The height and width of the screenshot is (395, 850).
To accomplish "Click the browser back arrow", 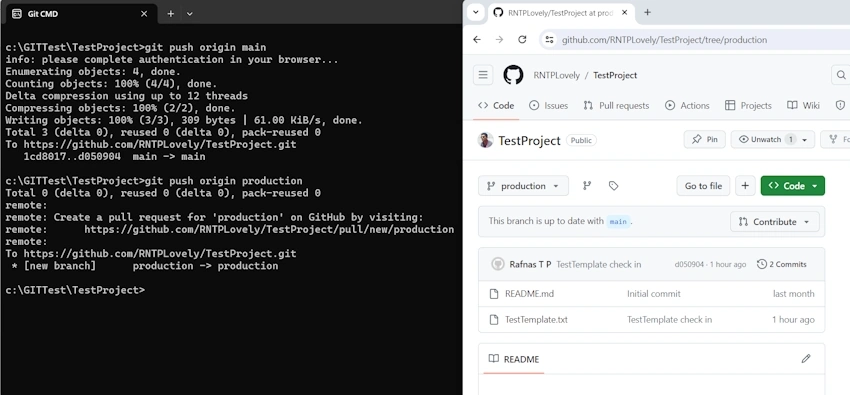I will click(477, 40).
